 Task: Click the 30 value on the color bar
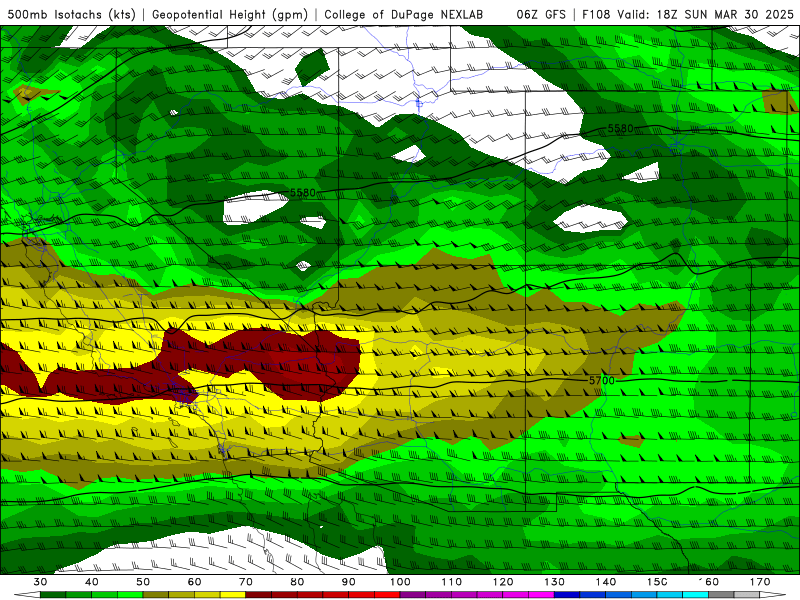40,582
